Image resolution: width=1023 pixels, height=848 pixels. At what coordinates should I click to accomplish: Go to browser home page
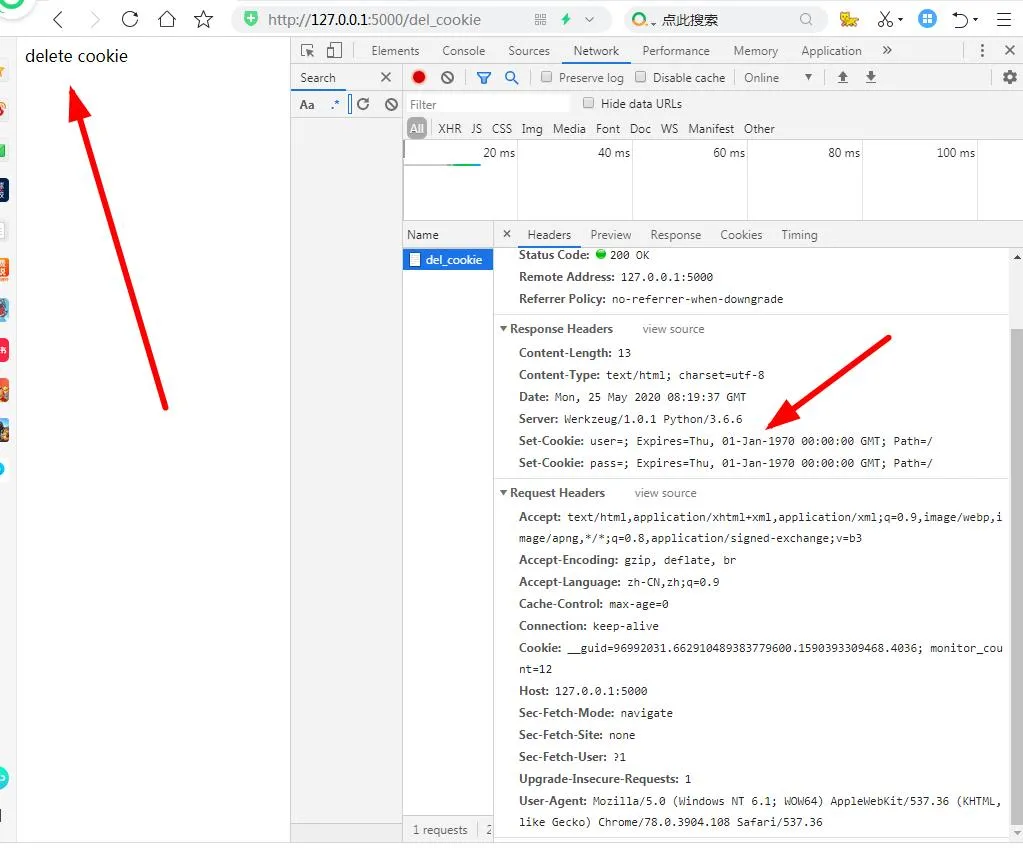[166, 19]
